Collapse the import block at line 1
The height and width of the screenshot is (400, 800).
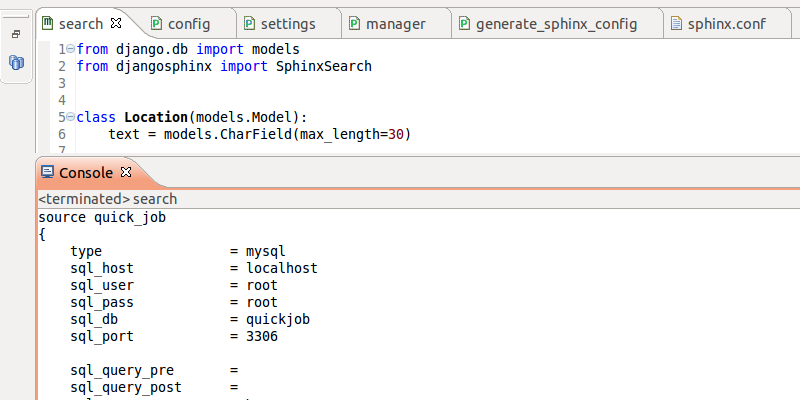(71, 49)
